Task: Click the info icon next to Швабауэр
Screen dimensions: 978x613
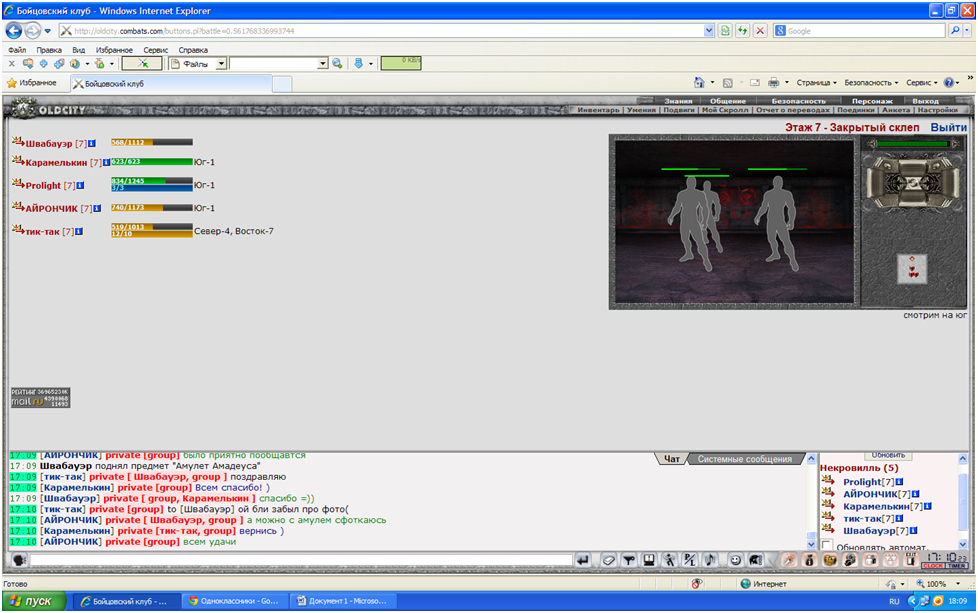Action: pos(92,143)
